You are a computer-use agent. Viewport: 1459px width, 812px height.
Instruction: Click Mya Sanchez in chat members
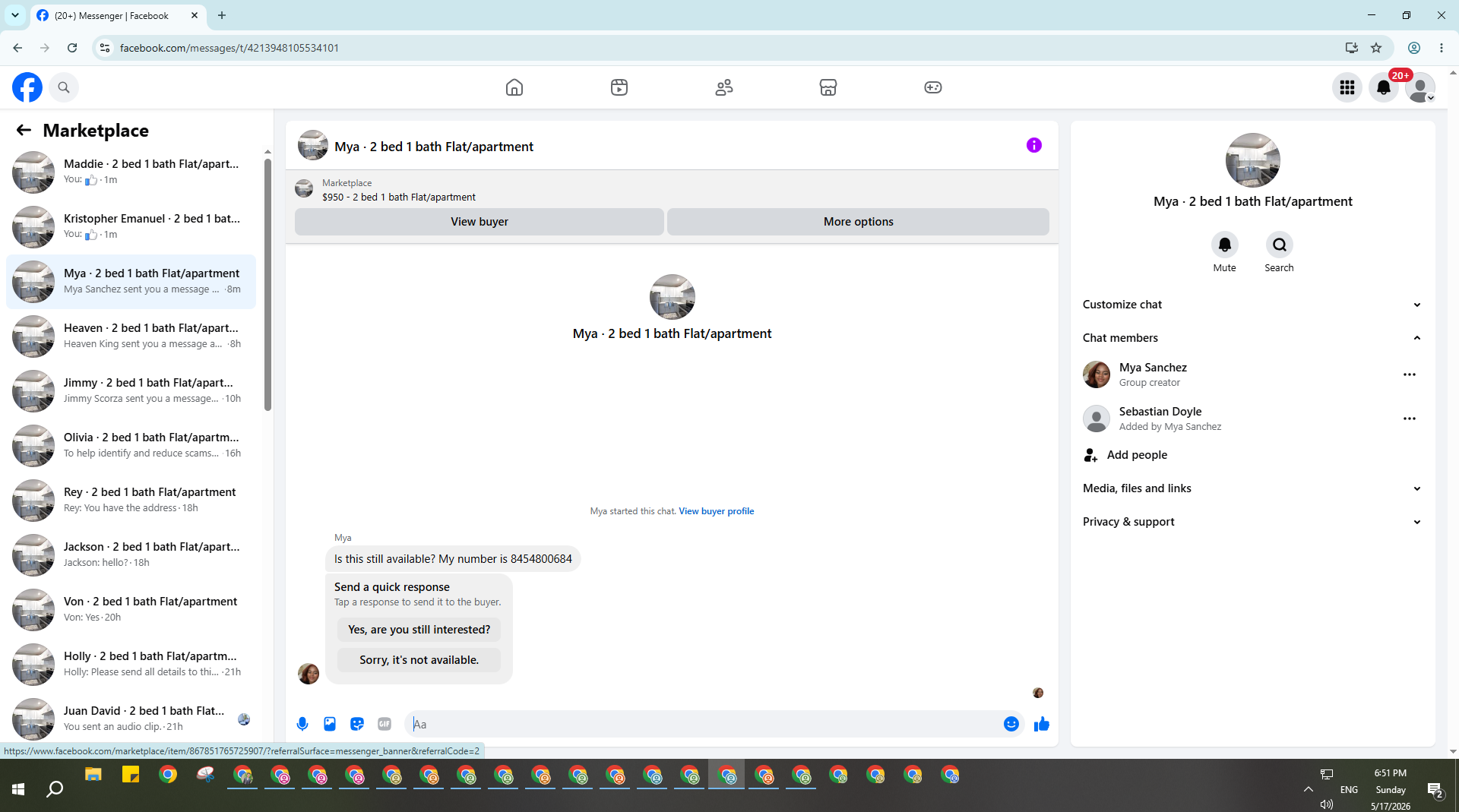[1153, 368]
